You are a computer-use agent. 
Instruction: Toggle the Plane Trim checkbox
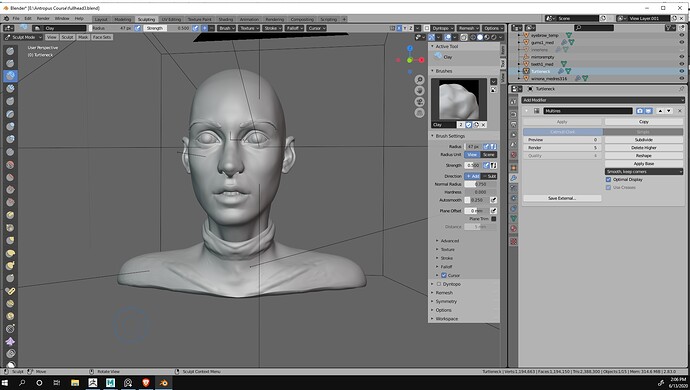pyautogui.click(x=493, y=219)
